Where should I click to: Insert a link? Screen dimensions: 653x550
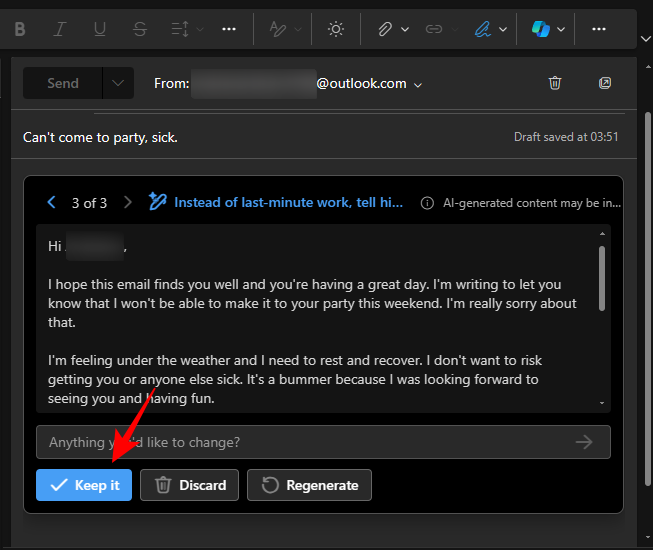434,29
